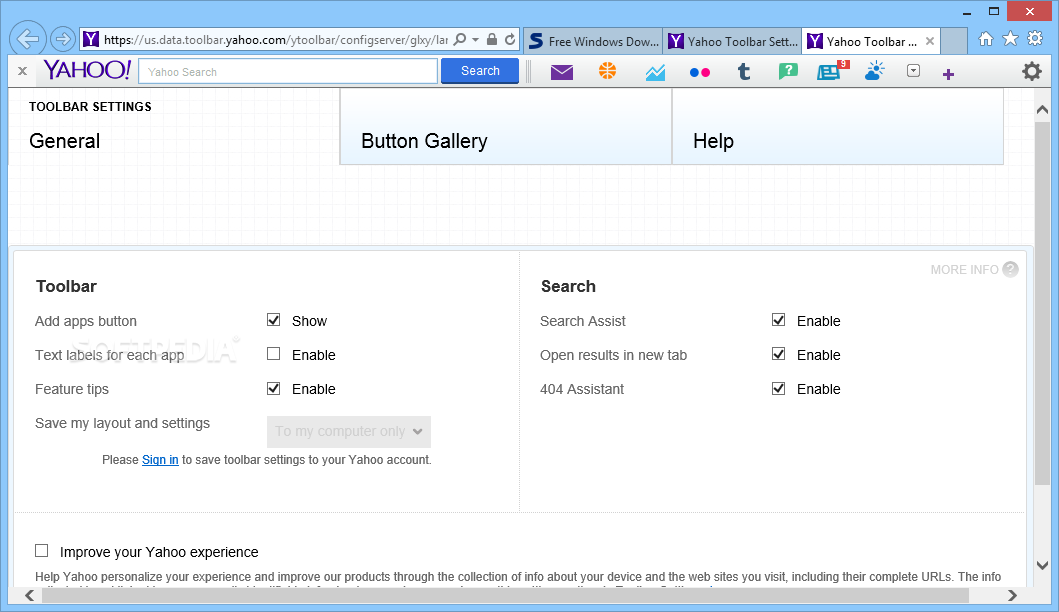Viewport: 1059px width, 612px height.
Task: Click the Weather toolbar icon
Action: (x=875, y=71)
